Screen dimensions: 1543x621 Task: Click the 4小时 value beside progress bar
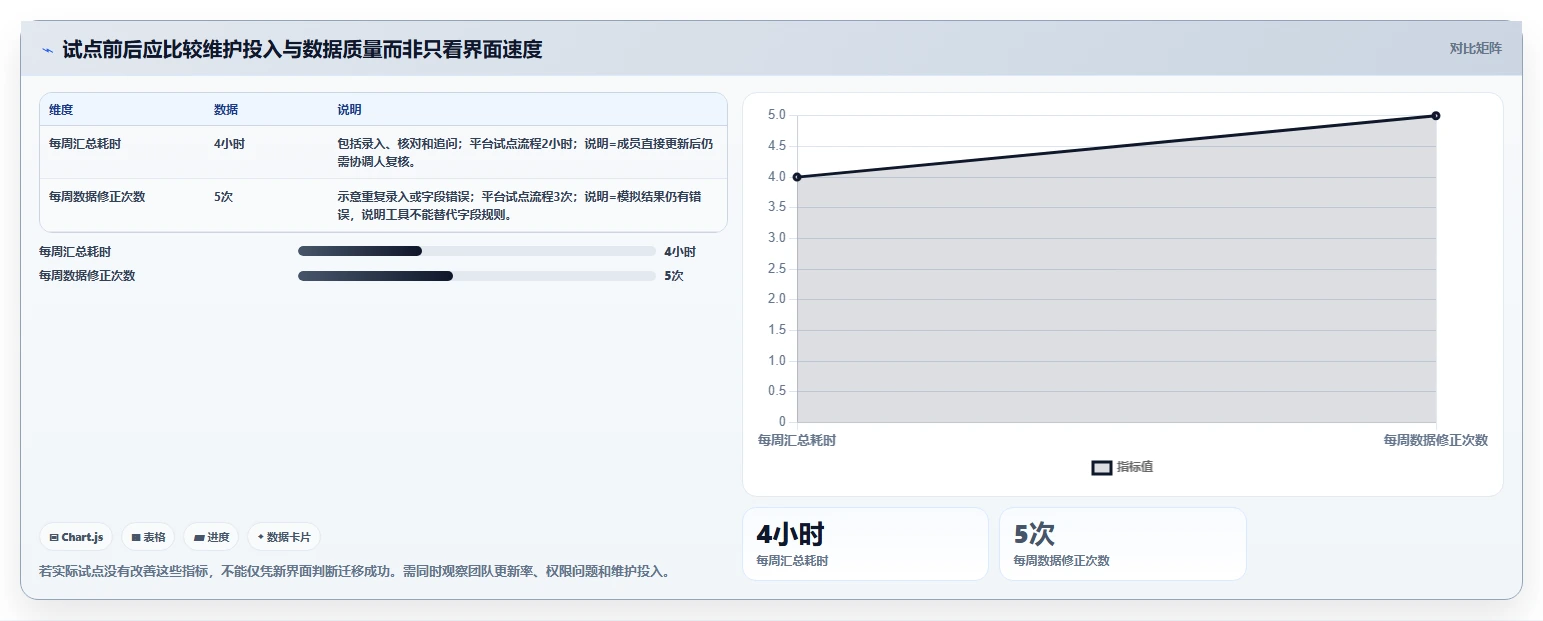680,252
